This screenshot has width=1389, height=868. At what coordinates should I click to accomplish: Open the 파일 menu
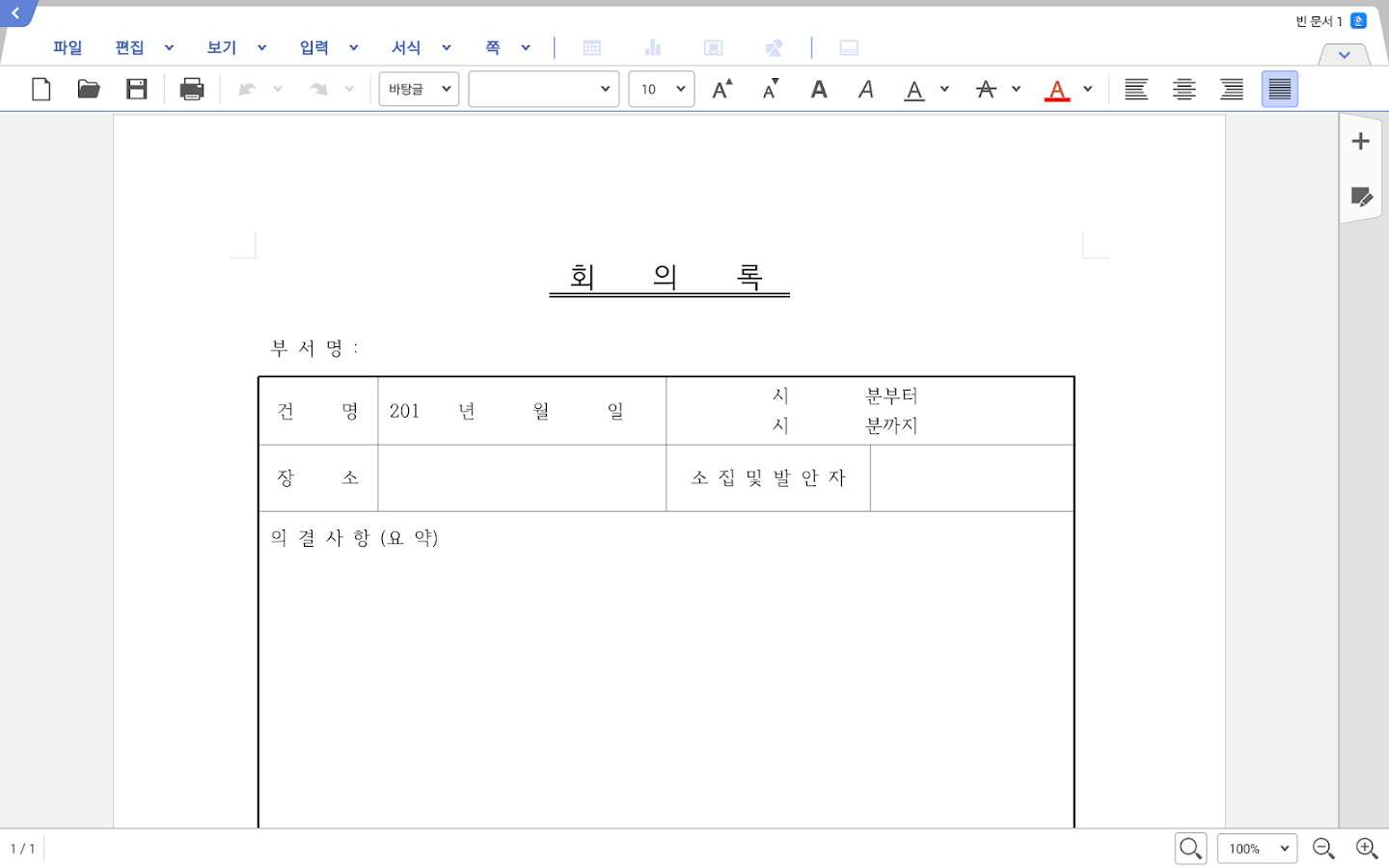coord(67,46)
